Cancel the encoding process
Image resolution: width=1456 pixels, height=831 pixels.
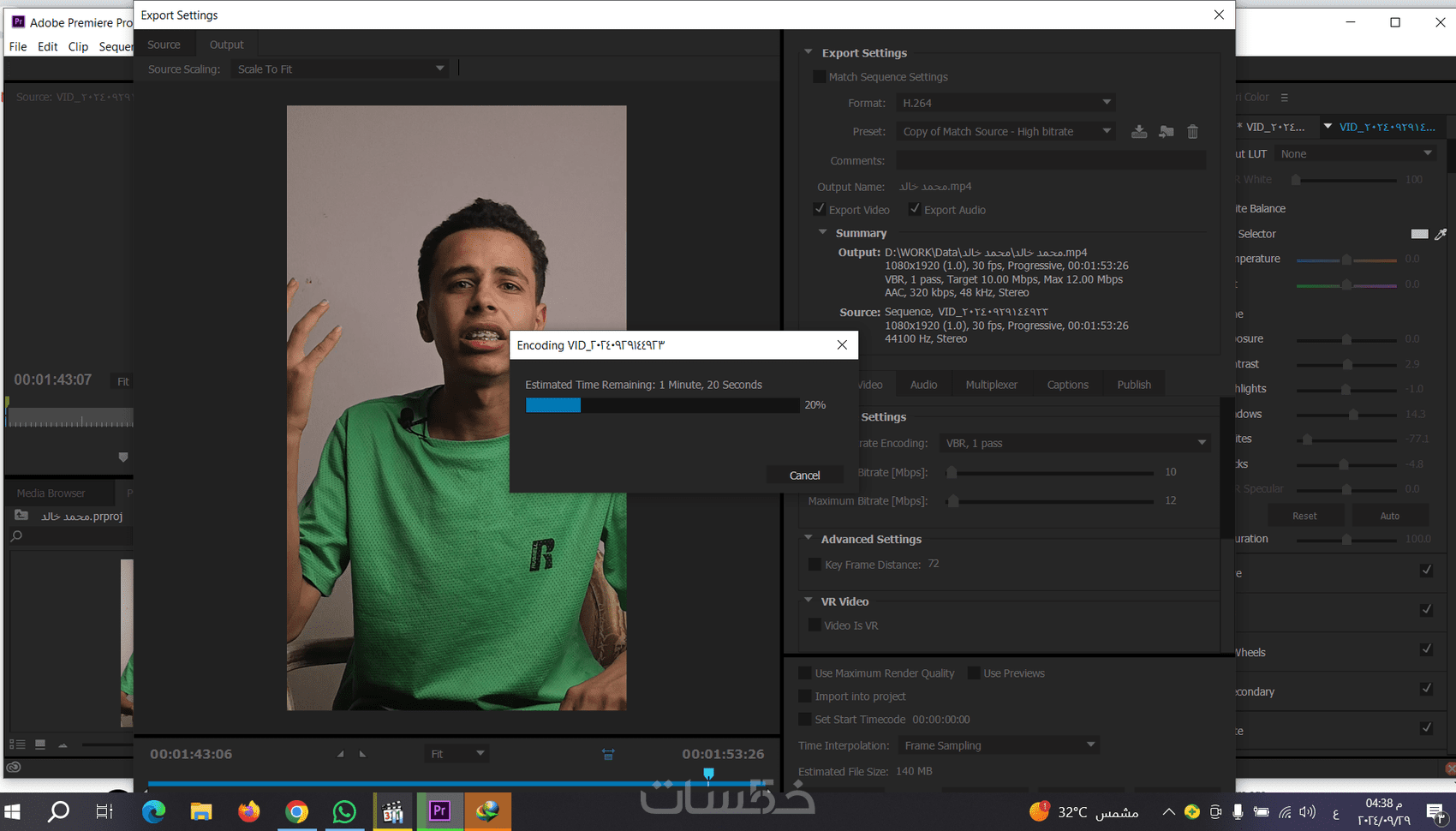point(804,475)
